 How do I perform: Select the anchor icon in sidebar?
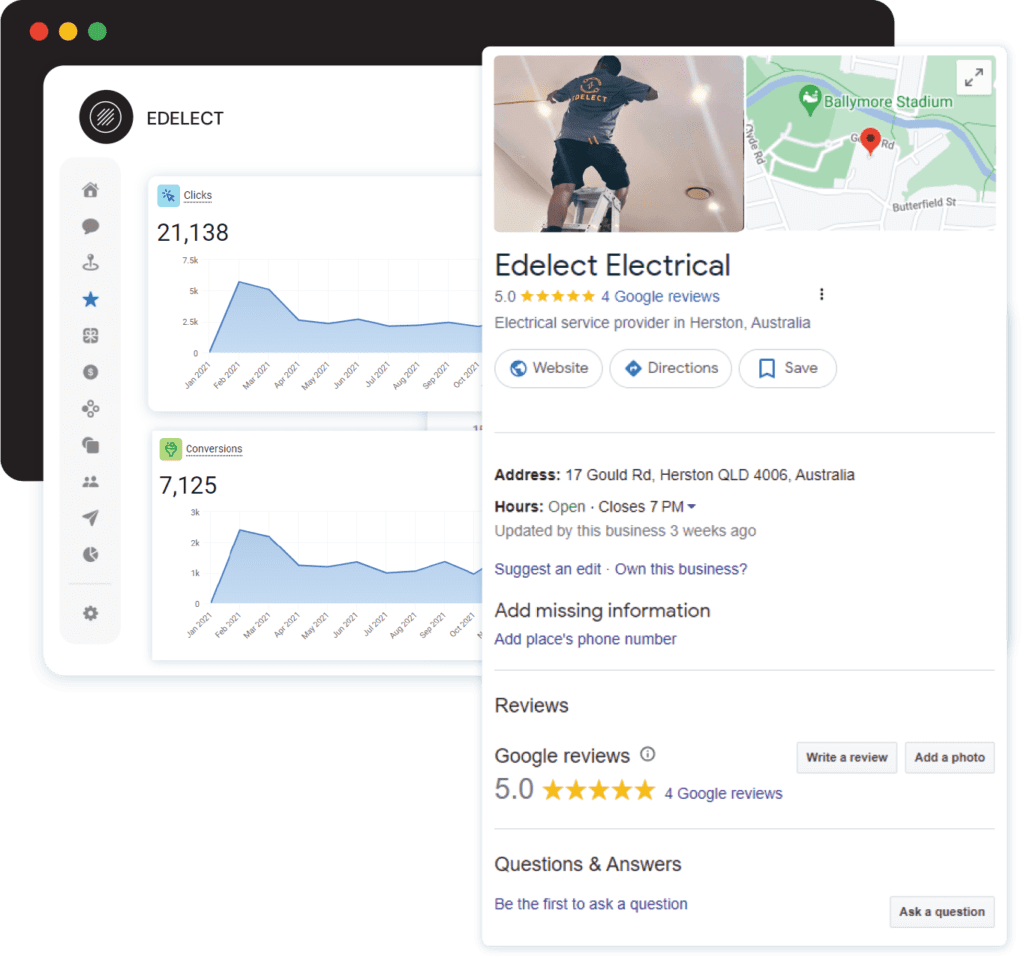coord(91,263)
